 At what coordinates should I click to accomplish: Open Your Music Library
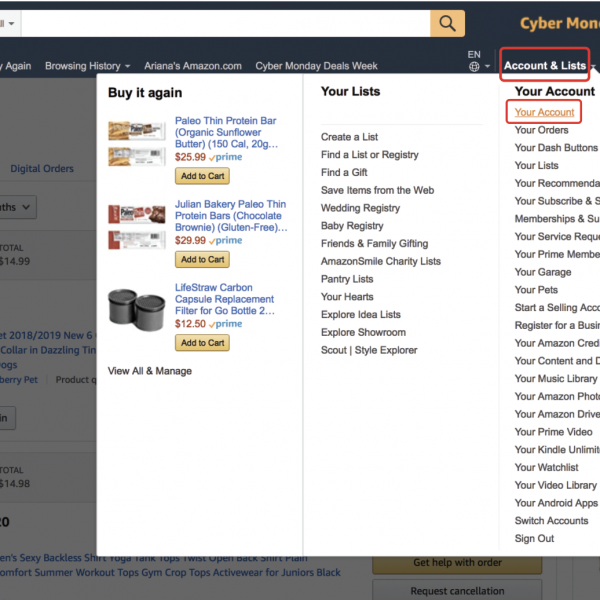coord(556,379)
